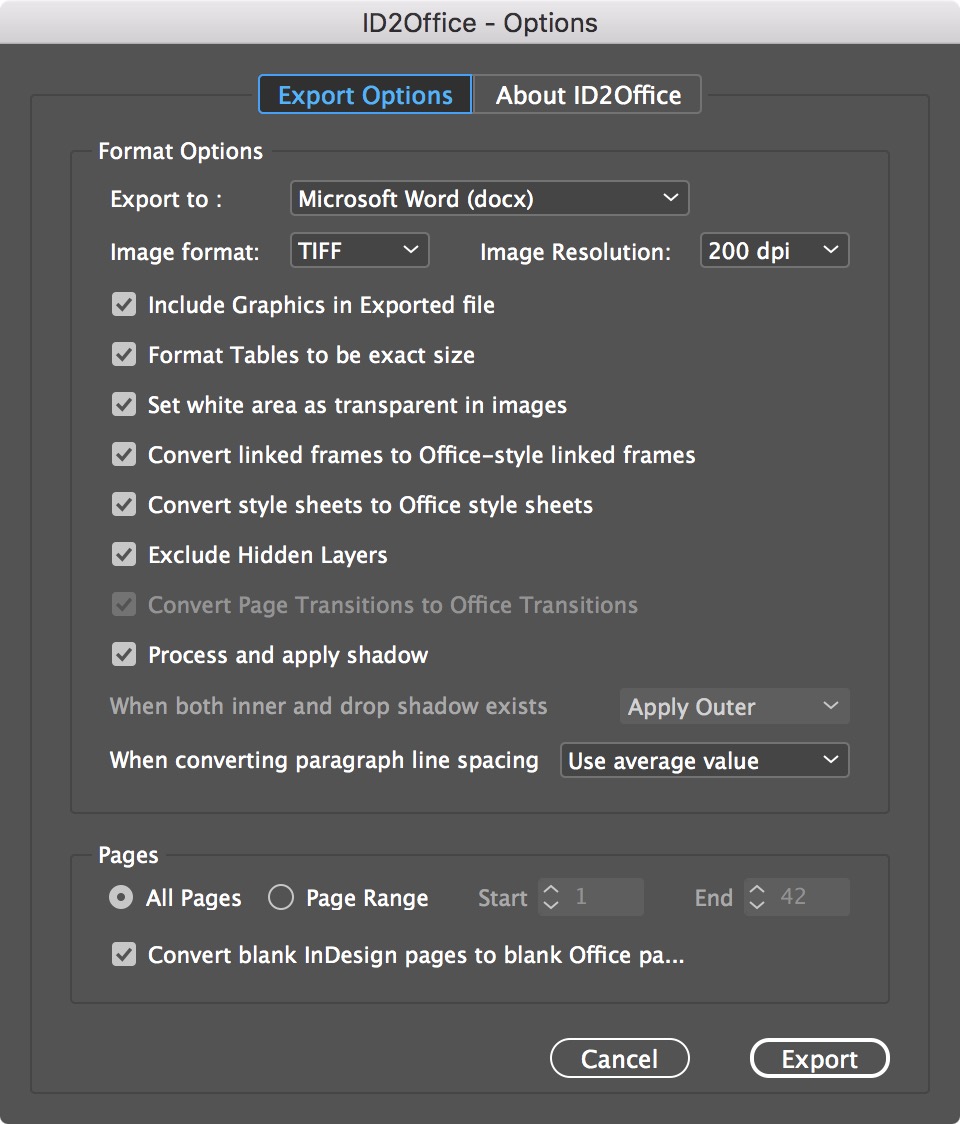Click the Format Options group heading
This screenshot has width=960, height=1124.
click(x=181, y=151)
